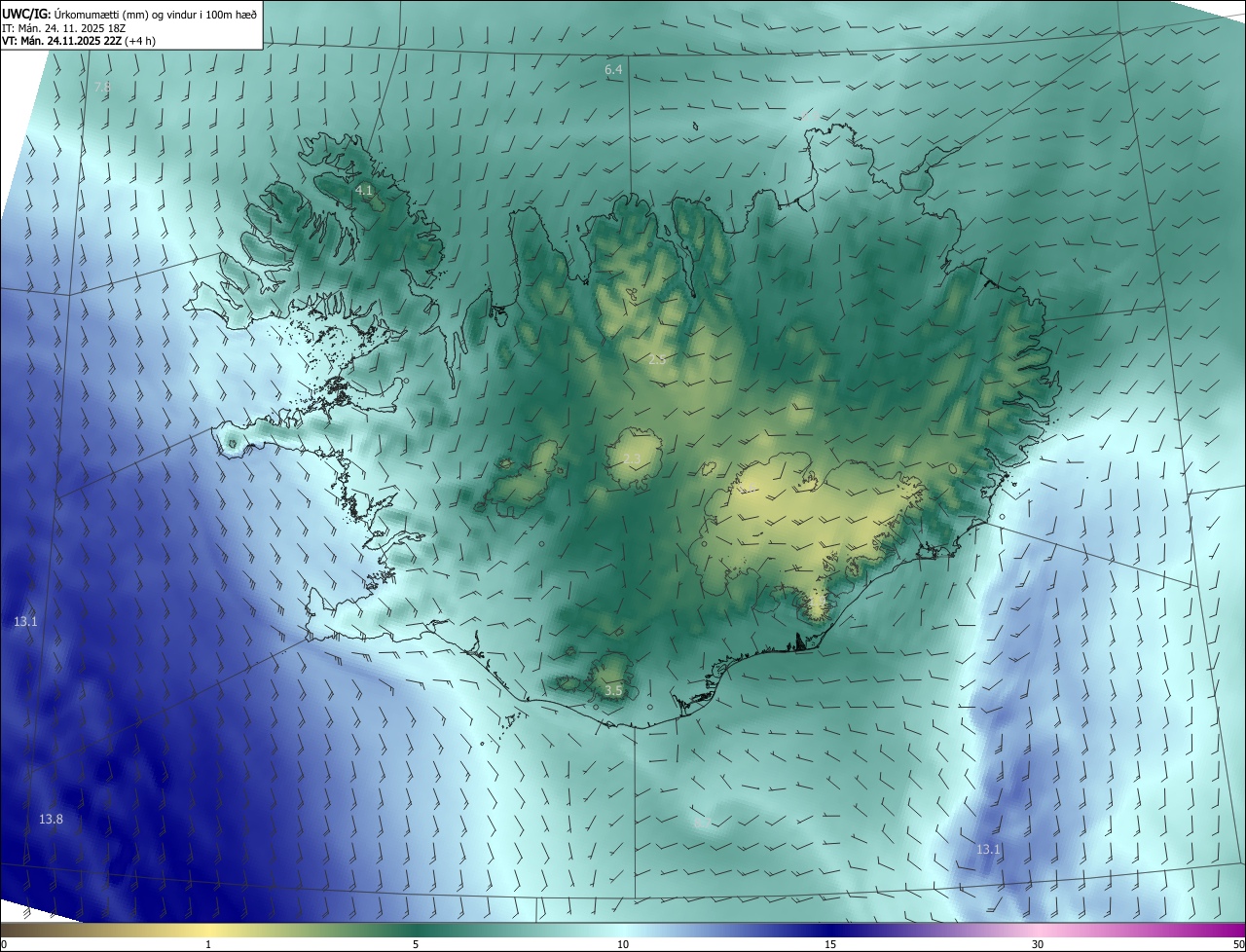
Task: Click the 6.4 precipitation value label
Action: click(x=613, y=70)
